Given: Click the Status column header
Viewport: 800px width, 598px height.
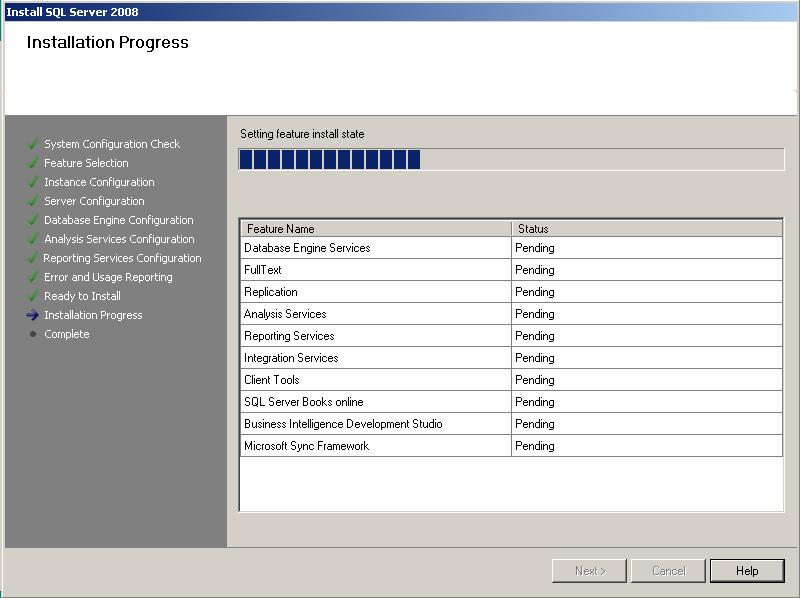Looking at the screenshot, I should [646, 229].
